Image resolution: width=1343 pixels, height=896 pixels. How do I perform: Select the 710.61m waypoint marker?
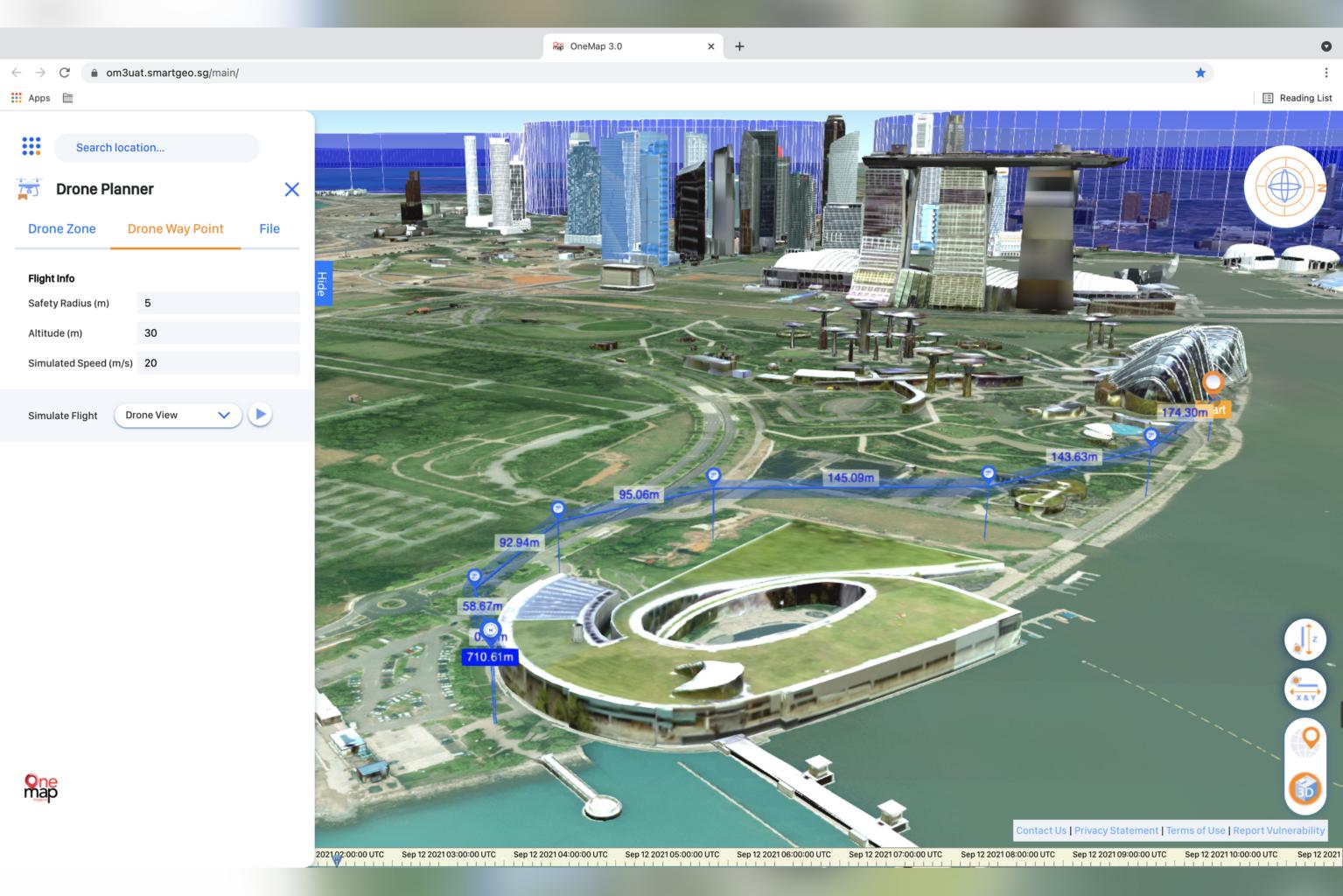(490, 657)
